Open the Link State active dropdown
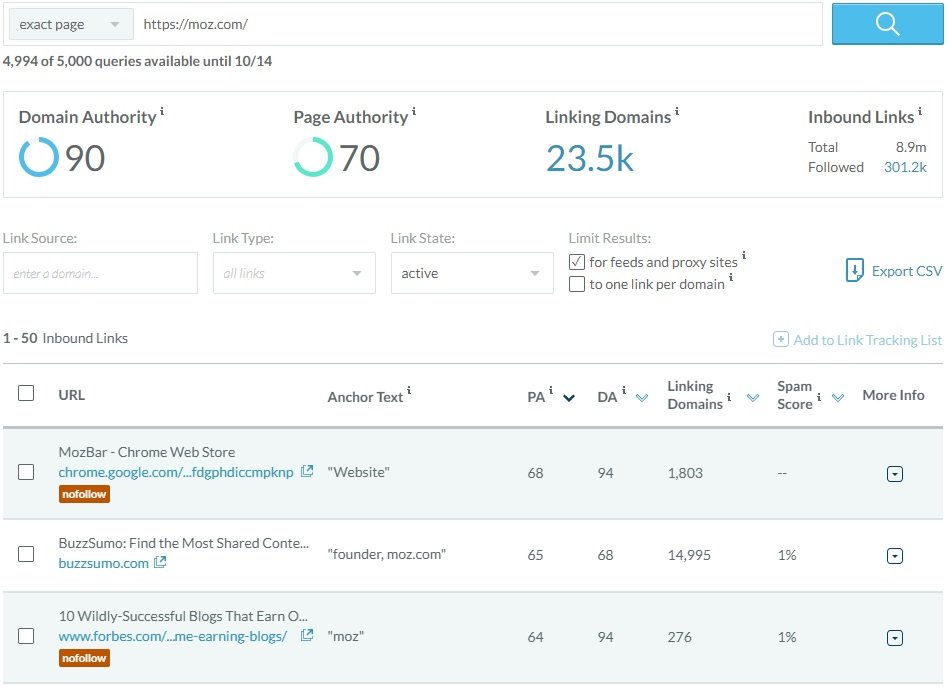Screen dimensions: 947x691 pyautogui.click(x=471, y=273)
